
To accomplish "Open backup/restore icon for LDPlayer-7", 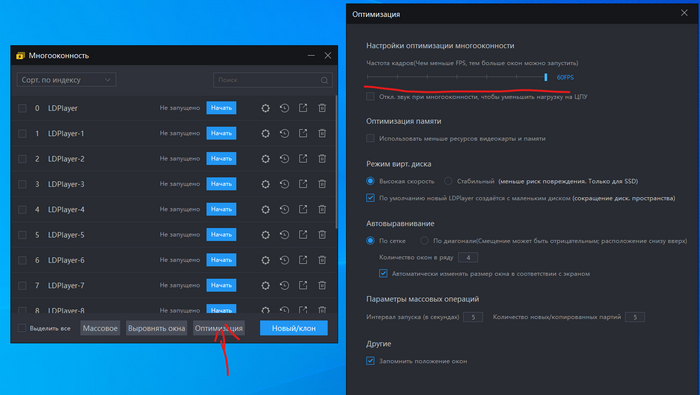I will [x=284, y=285].
